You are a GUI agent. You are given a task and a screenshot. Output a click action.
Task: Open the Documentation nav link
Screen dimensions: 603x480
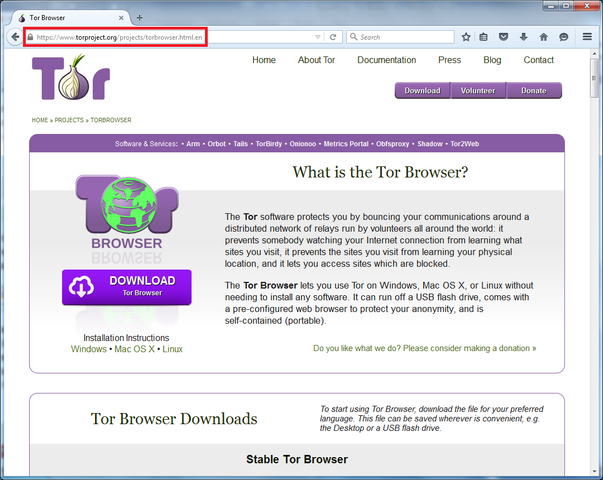(x=386, y=60)
